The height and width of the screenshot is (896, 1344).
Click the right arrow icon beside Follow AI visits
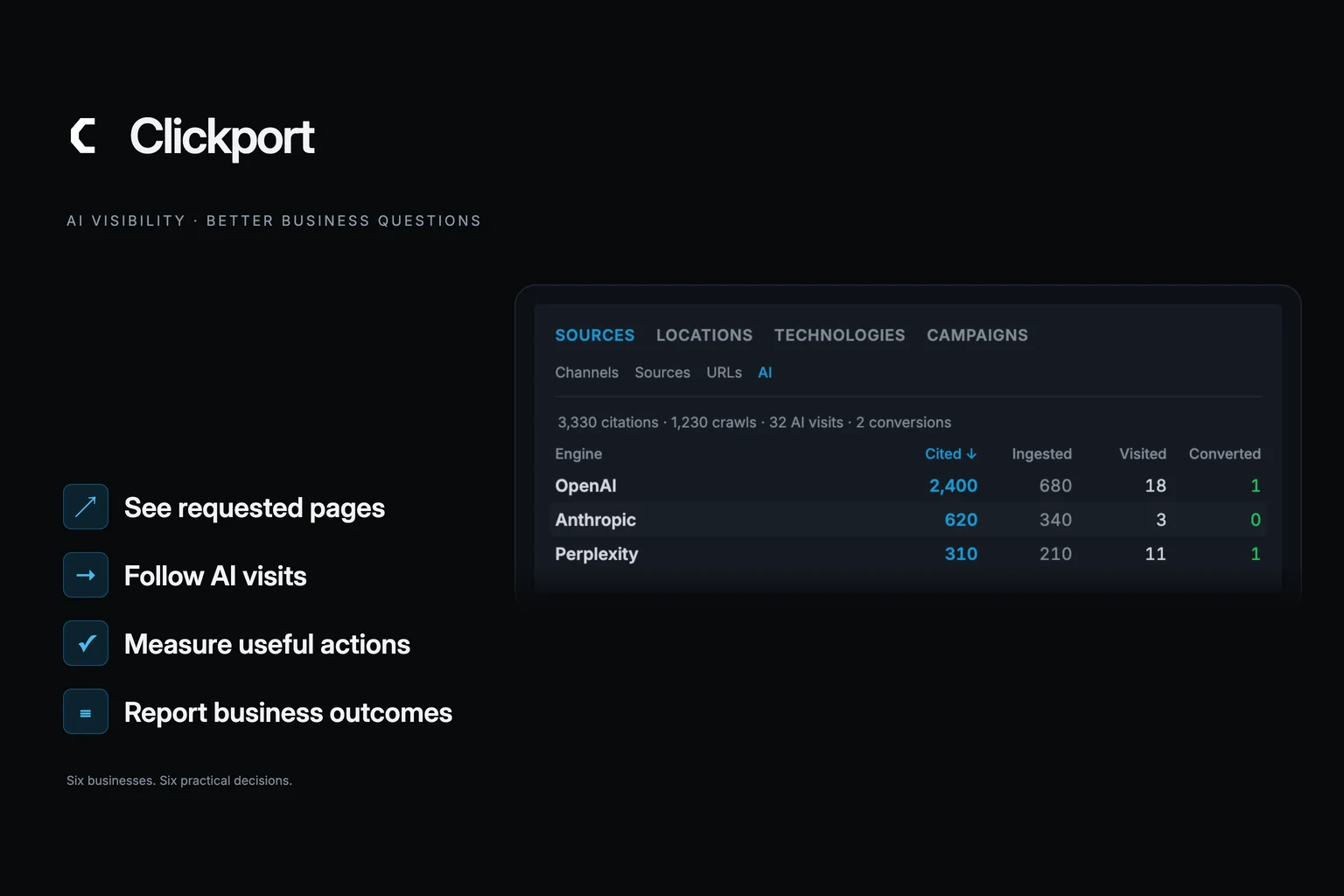[86, 575]
